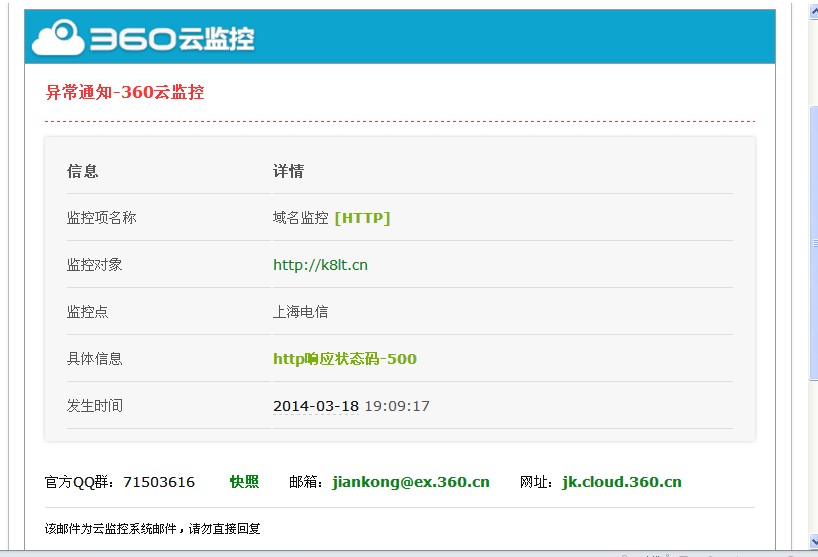
Task: Click the 监控对象 row label
Action: pyautogui.click(x=94, y=265)
